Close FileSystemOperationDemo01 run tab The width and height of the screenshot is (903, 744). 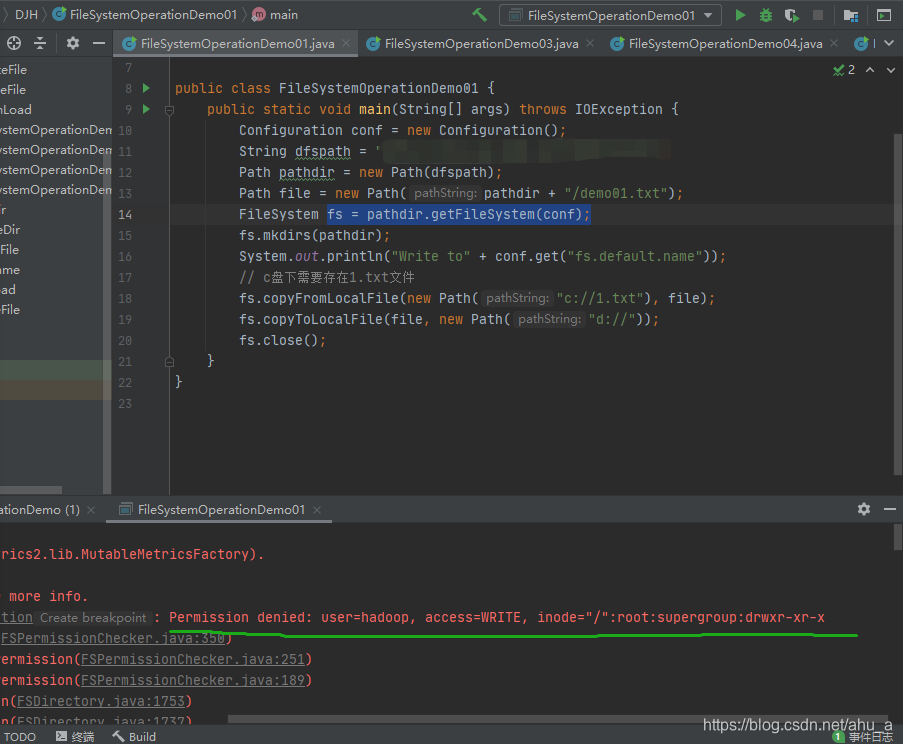pos(317,510)
